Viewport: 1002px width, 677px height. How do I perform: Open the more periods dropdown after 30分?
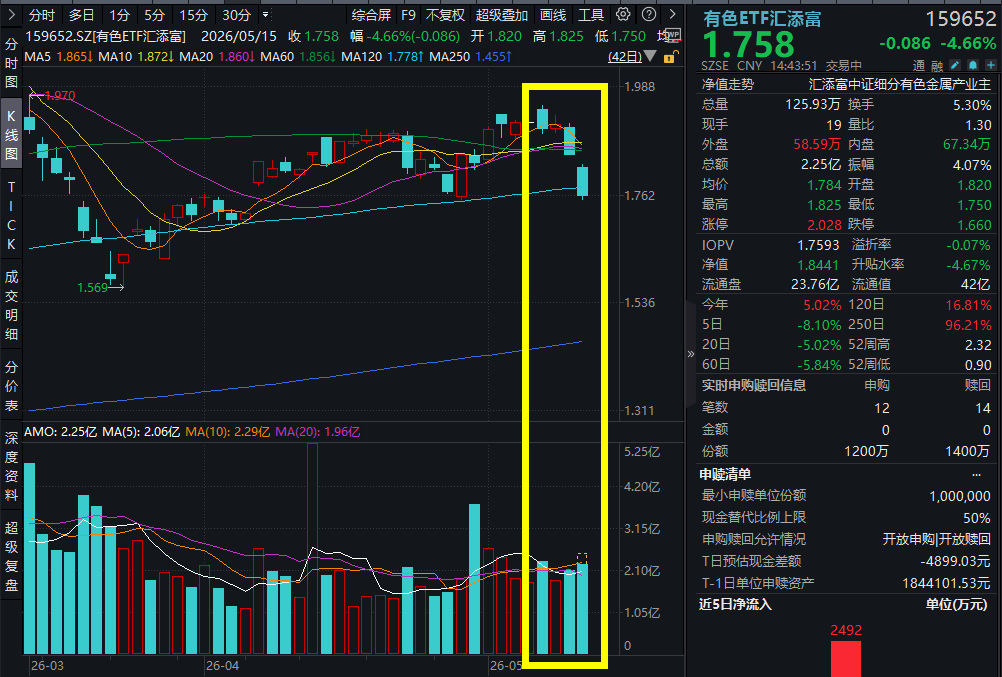tap(266, 14)
